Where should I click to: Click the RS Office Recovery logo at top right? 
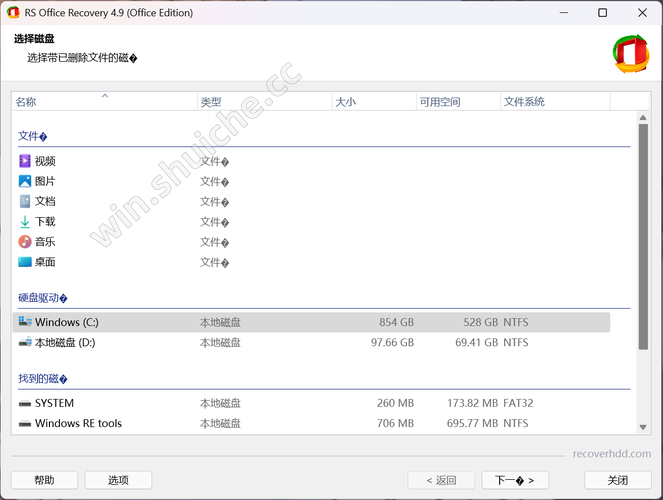[631, 54]
